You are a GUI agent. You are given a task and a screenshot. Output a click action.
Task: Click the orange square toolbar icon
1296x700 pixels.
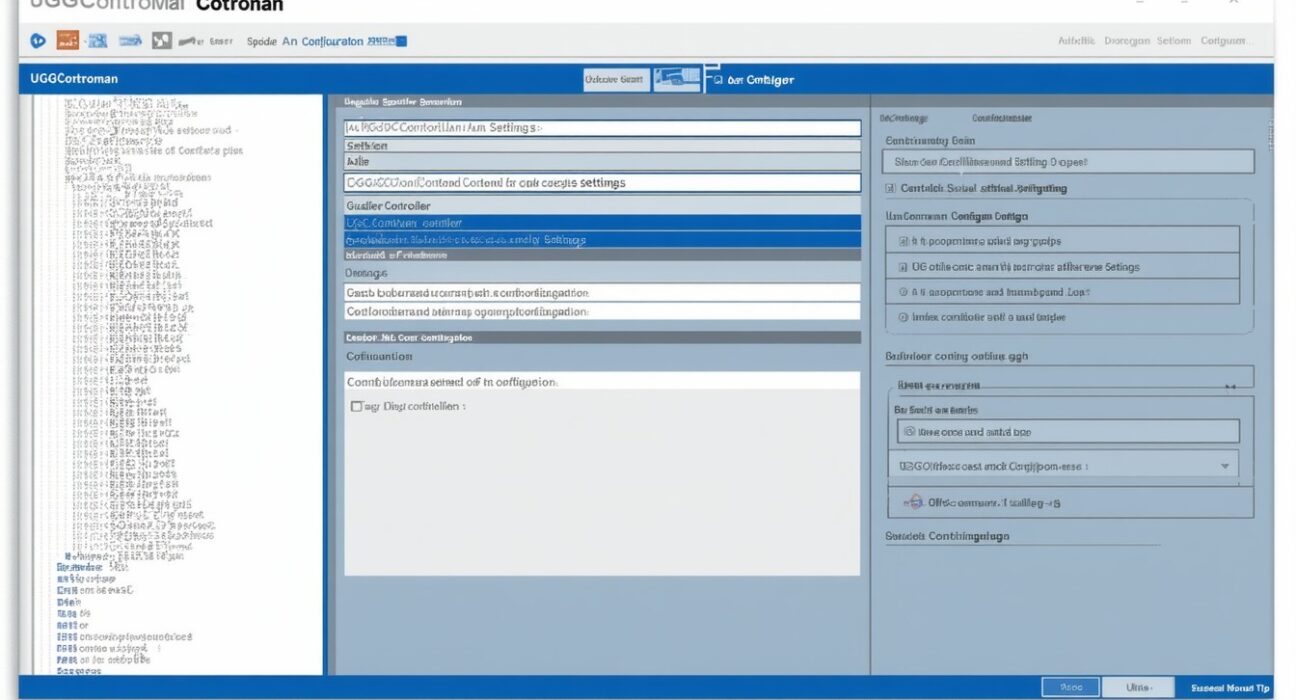pyautogui.click(x=68, y=41)
